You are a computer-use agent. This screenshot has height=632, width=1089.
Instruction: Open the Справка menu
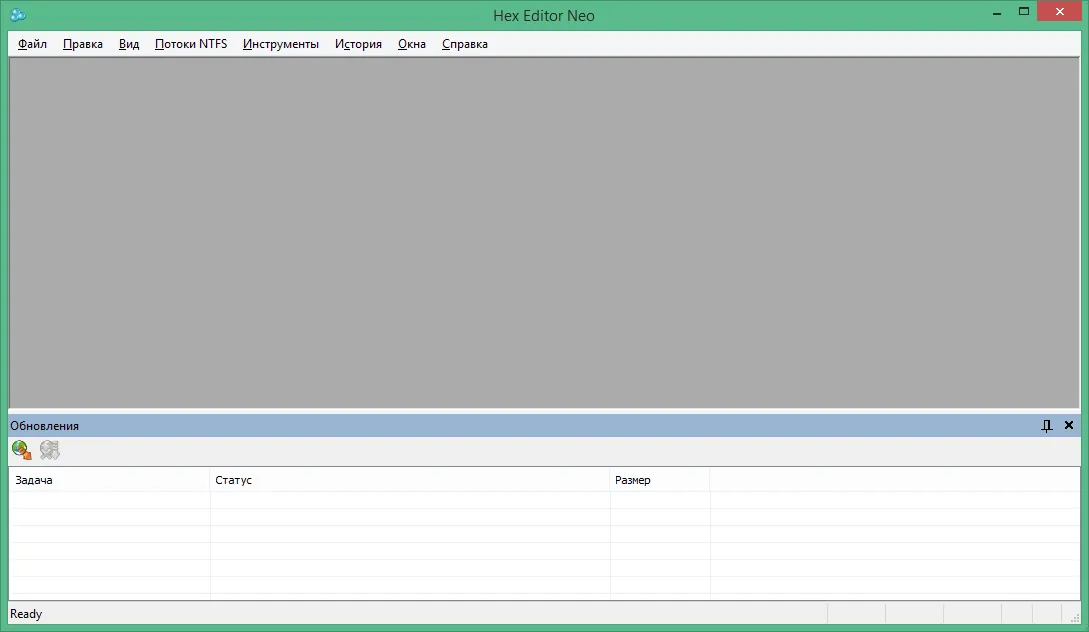point(465,44)
